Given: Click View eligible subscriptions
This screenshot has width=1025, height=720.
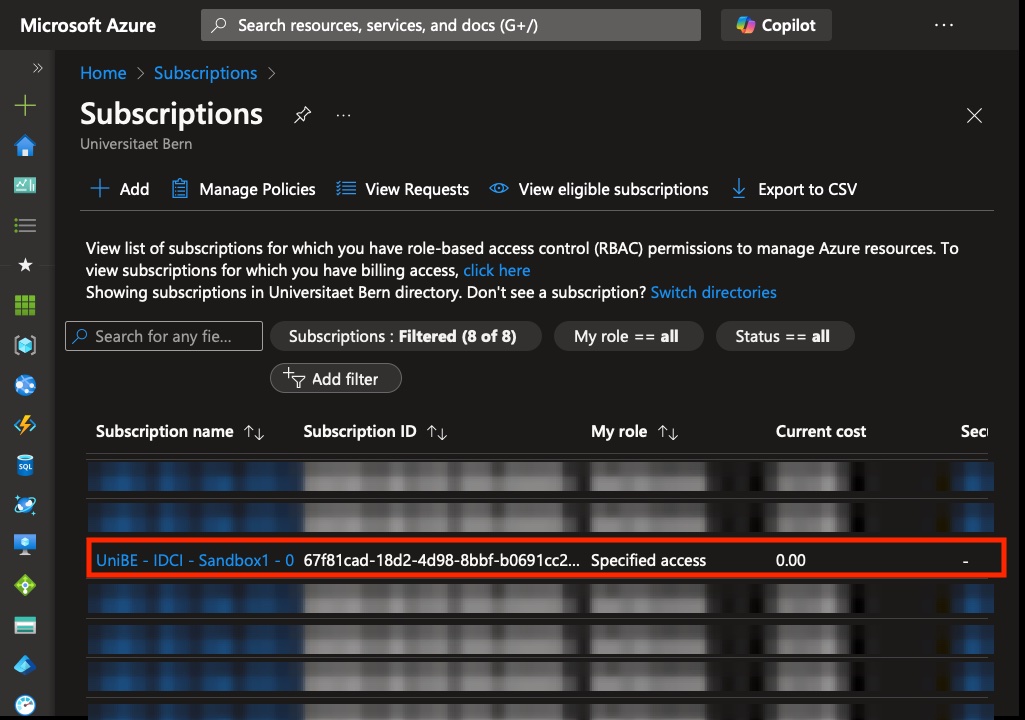Looking at the screenshot, I should click(599, 189).
